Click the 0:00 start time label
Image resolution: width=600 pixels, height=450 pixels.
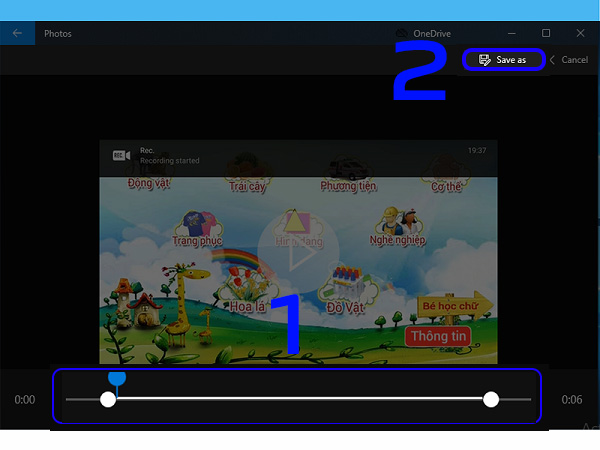(24, 399)
